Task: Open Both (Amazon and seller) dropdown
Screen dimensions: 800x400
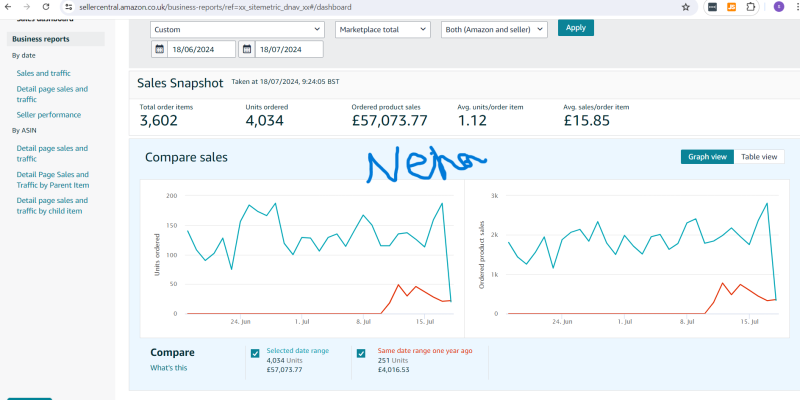Action: 494,30
